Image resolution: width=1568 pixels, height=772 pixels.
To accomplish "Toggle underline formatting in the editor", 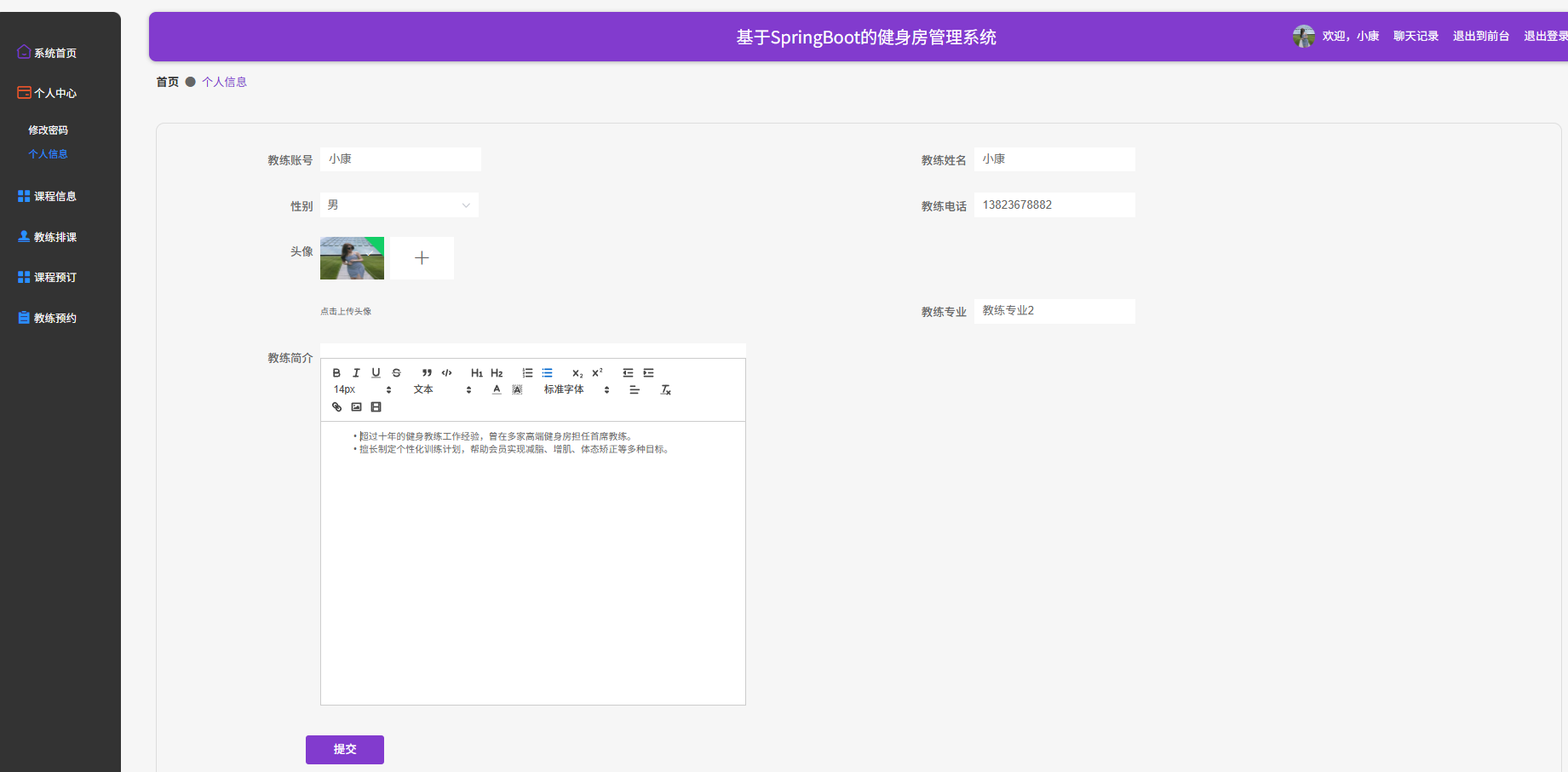I will 376,373.
